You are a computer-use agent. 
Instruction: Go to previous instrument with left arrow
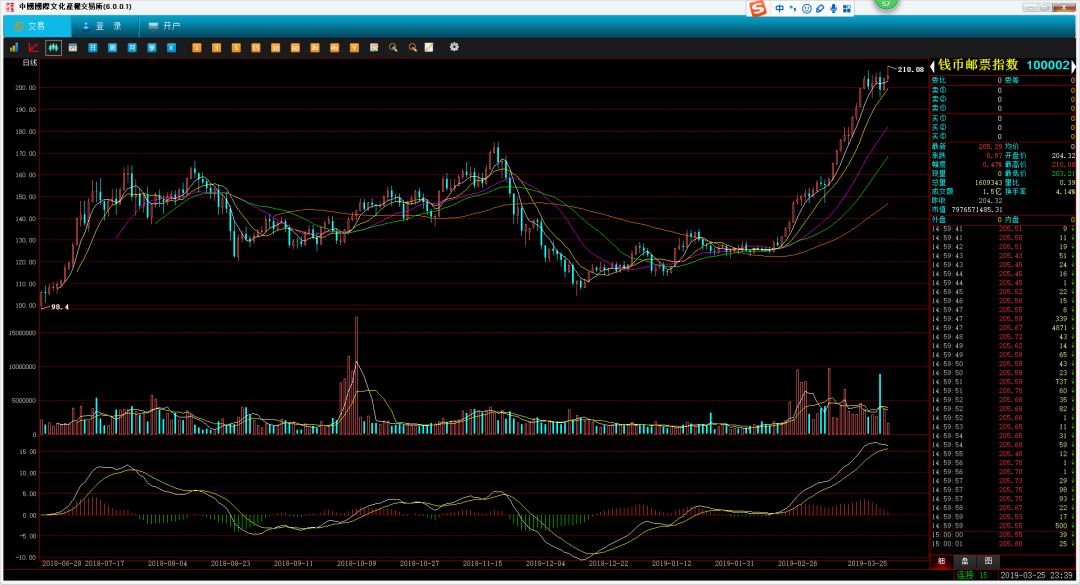click(932, 66)
